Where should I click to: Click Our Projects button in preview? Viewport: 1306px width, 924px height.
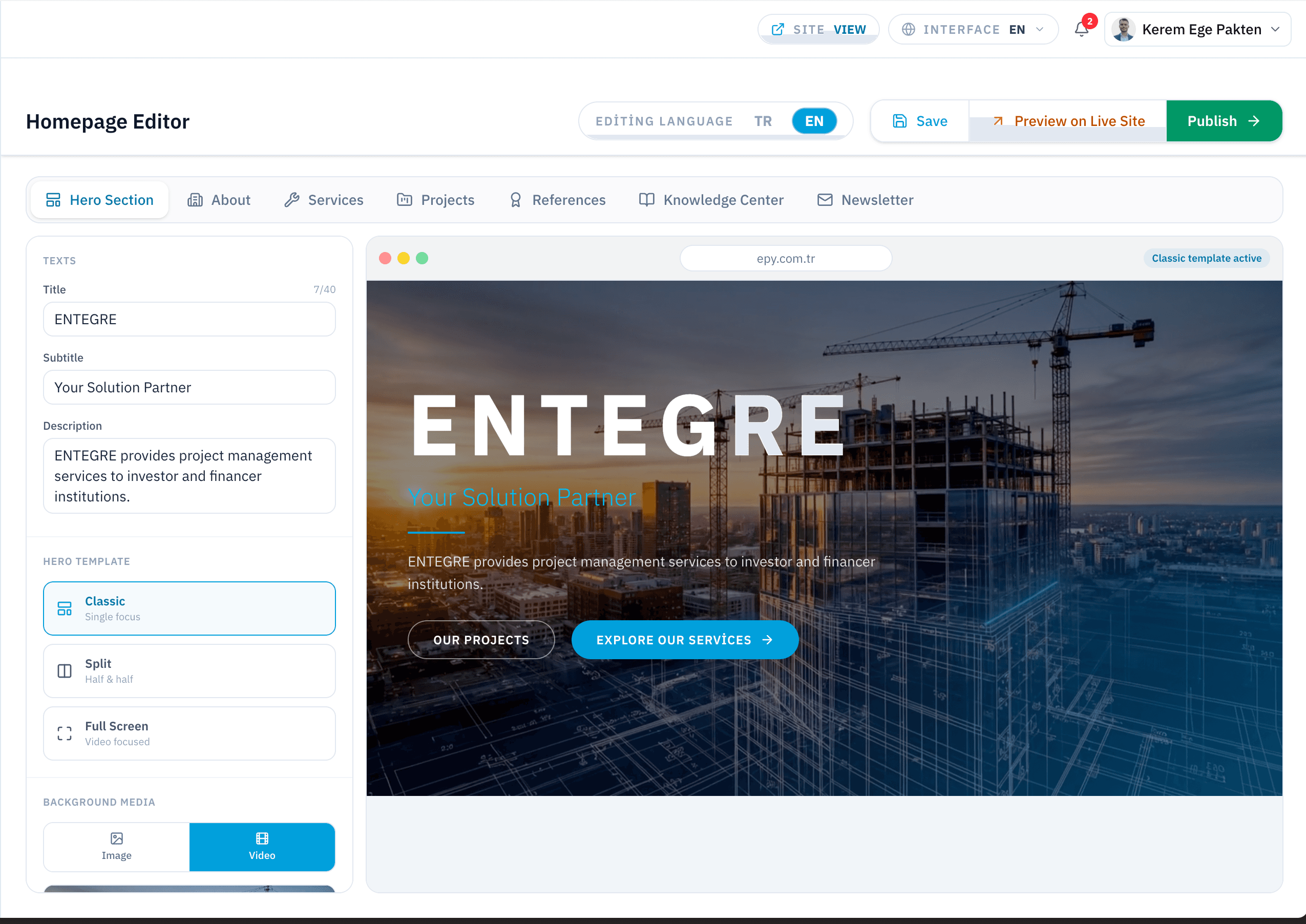click(481, 640)
